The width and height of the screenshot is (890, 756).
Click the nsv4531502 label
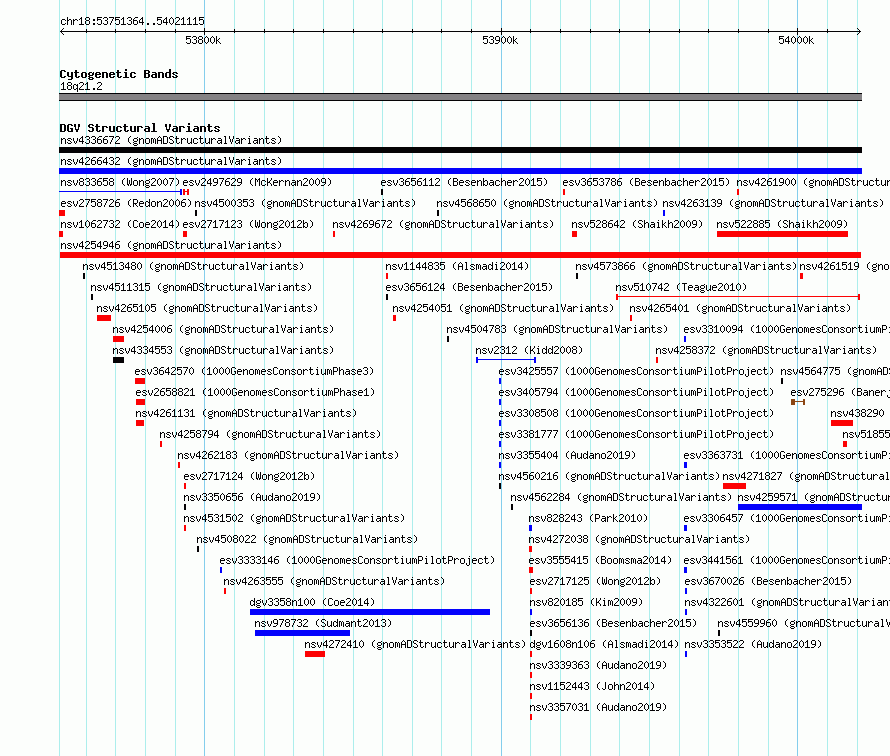click(294, 518)
